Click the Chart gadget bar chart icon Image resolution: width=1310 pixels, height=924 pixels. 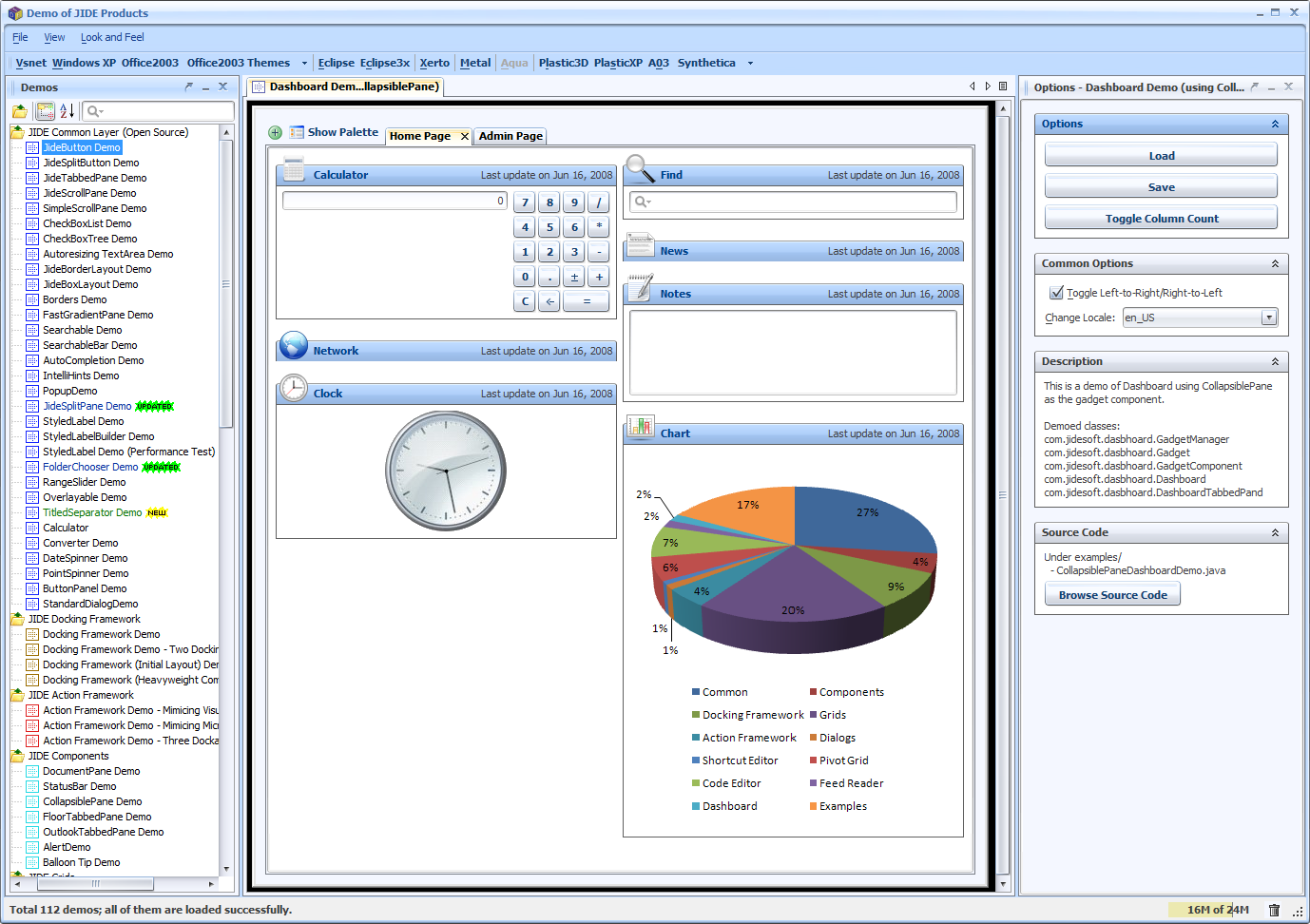641,426
